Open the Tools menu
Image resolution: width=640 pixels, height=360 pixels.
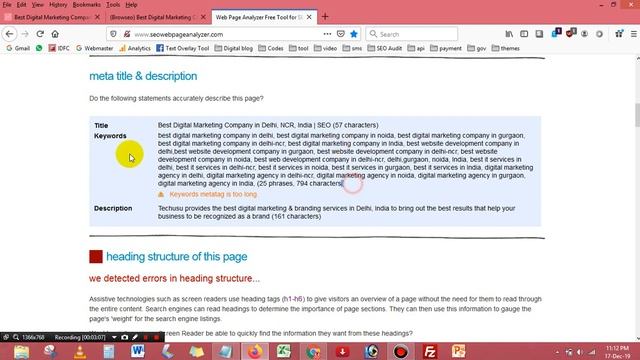(113, 5)
